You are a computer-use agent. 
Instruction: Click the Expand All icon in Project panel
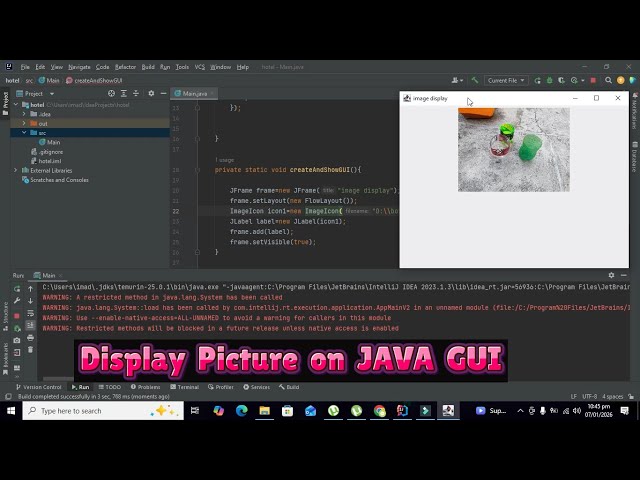point(124,93)
